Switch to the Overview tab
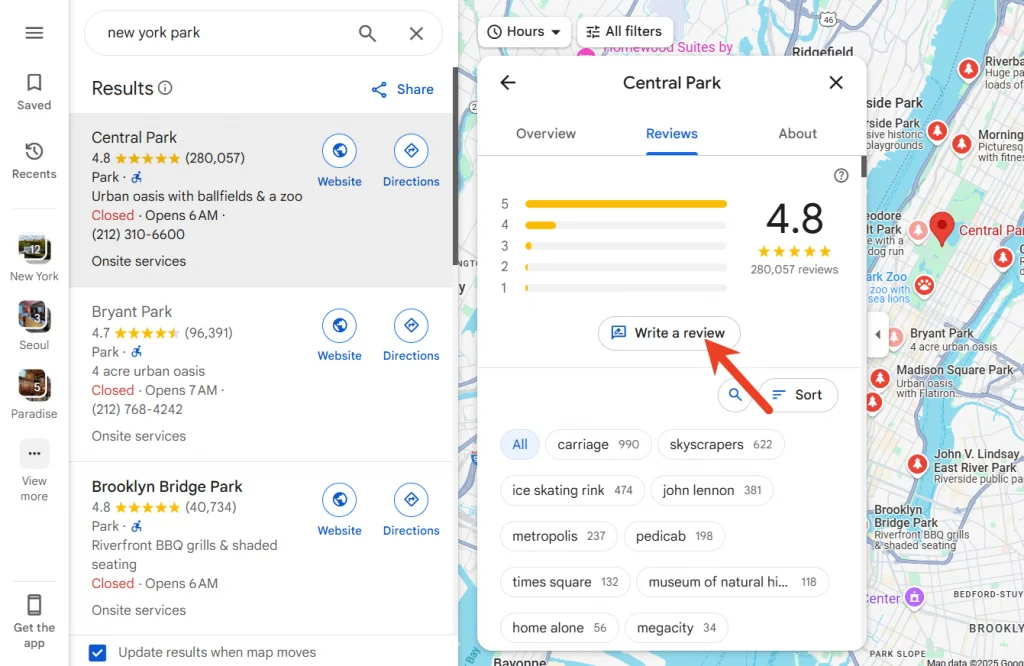1024x666 pixels. click(x=546, y=133)
